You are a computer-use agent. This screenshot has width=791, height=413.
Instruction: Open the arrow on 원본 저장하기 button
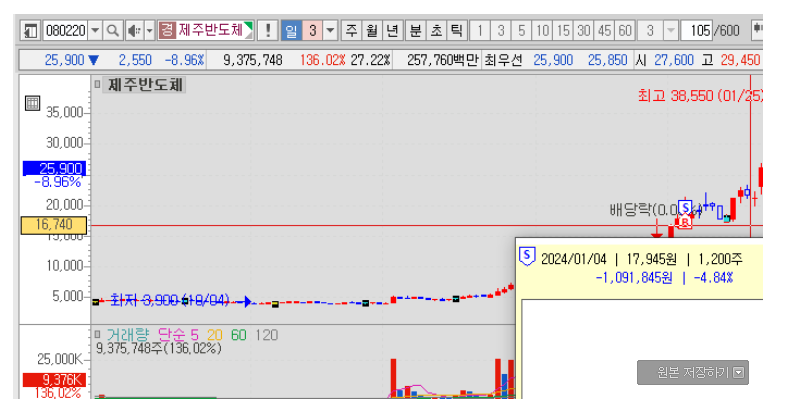click(x=739, y=373)
